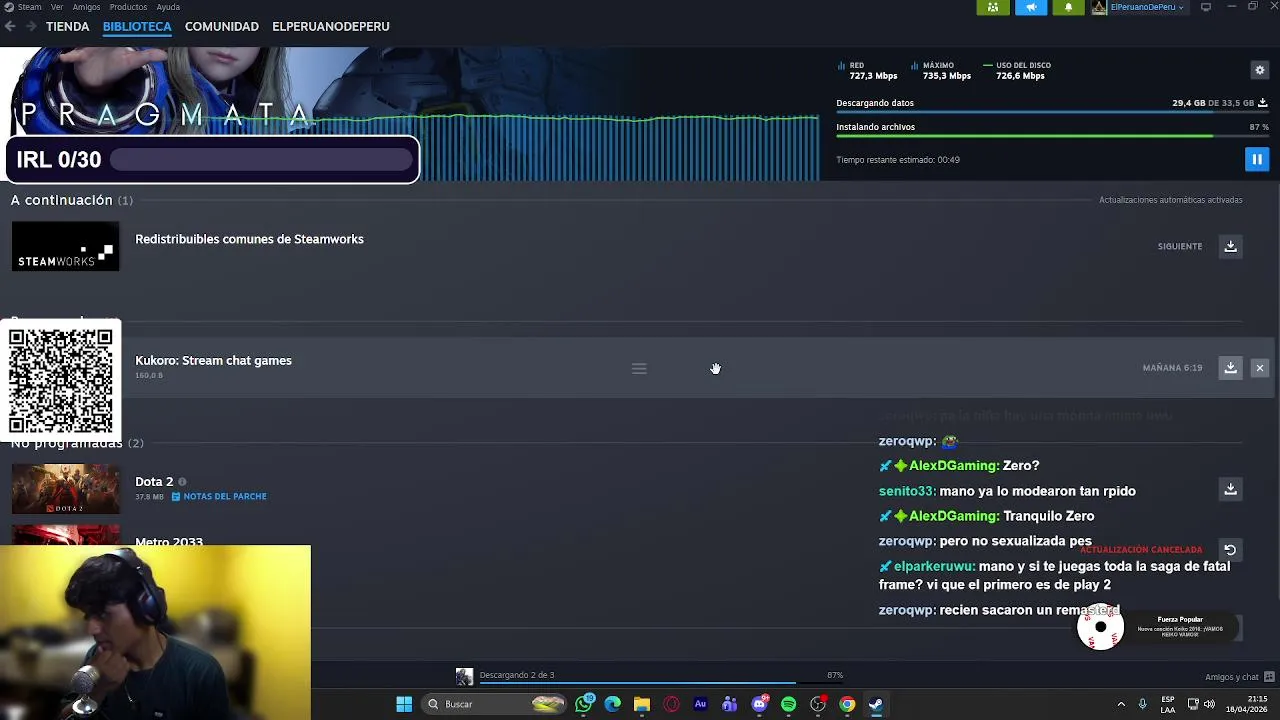Click the Steam taskbar icon
Viewport: 1280px width, 720px height.
pyautogui.click(x=876, y=704)
